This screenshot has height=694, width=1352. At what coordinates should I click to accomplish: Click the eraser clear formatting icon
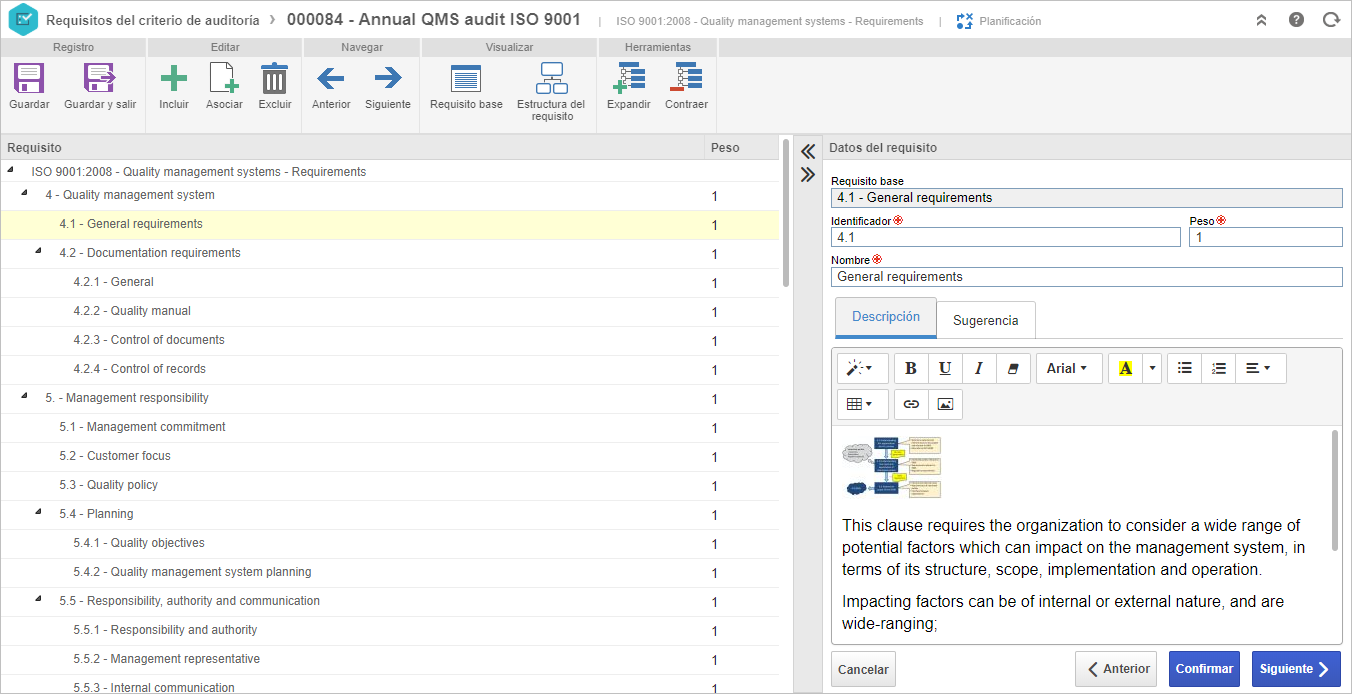[x=1013, y=368]
